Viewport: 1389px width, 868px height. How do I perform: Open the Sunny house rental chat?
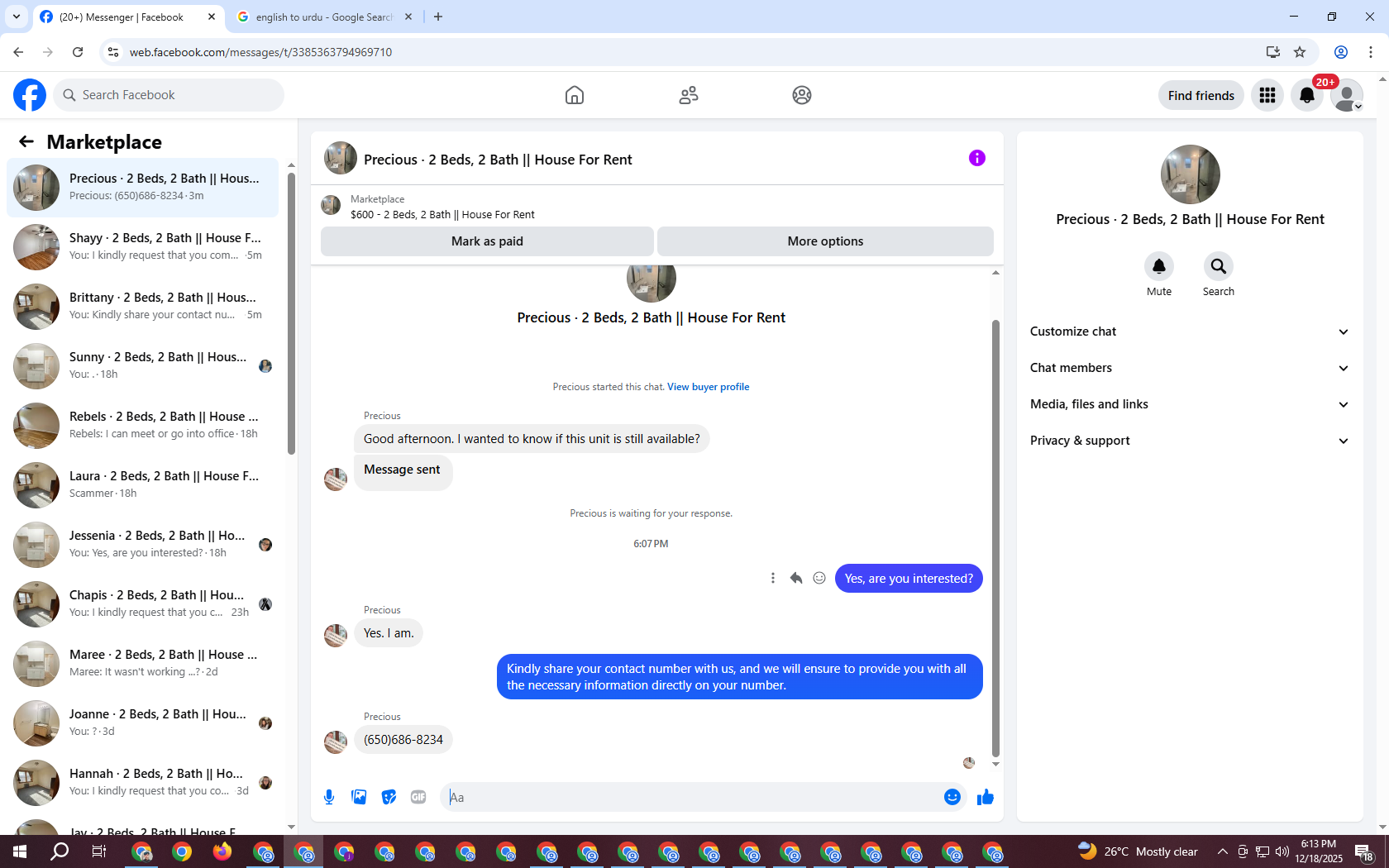point(142,366)
